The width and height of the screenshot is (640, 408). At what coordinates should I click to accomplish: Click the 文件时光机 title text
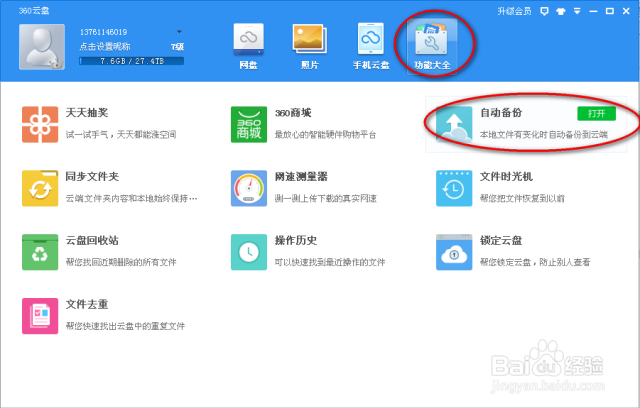coord(506,176)
